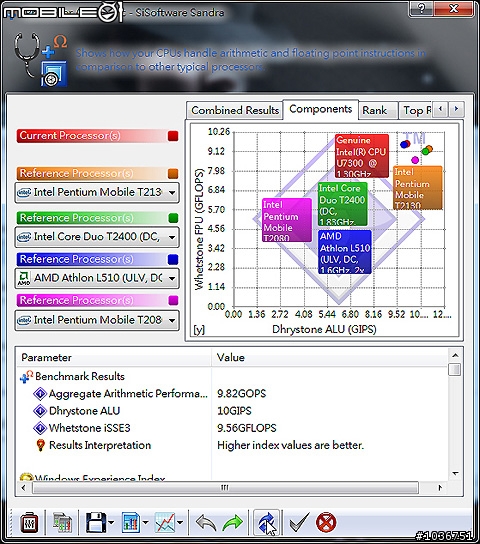Open the module options icon in the bottom toolbar
Viewport: 480px width, 544px height.
(29, 522)
